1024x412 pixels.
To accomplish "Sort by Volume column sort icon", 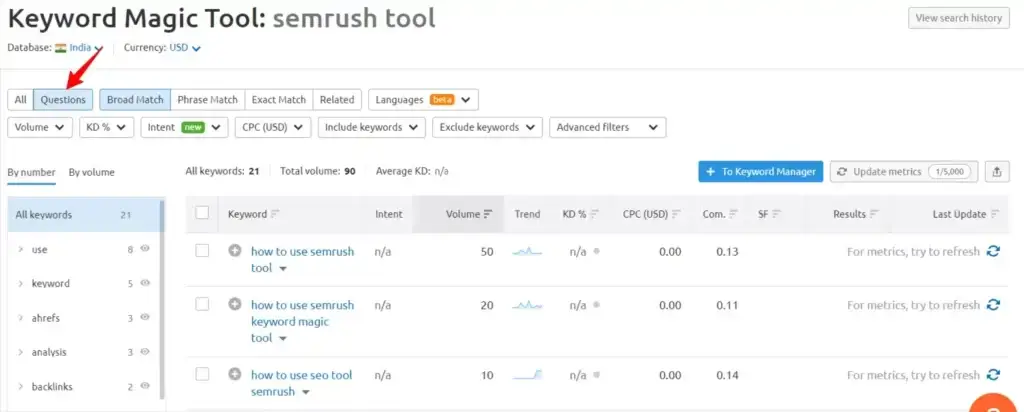I will pyautogui.click(x=488, y=214).
